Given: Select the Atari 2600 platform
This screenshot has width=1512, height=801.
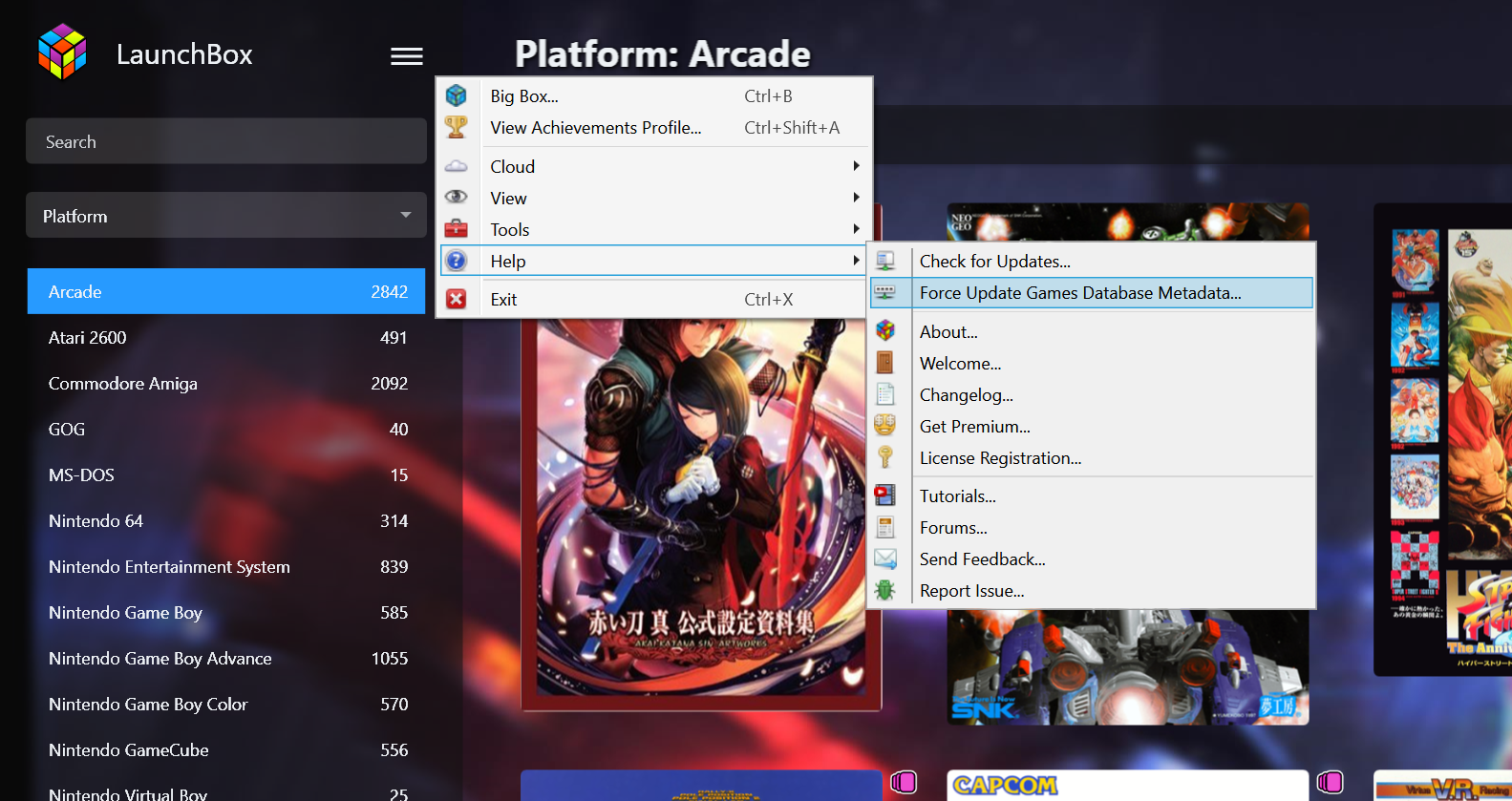Looking at the screenshot, I should pyautogui.click(x=226, y=337).
